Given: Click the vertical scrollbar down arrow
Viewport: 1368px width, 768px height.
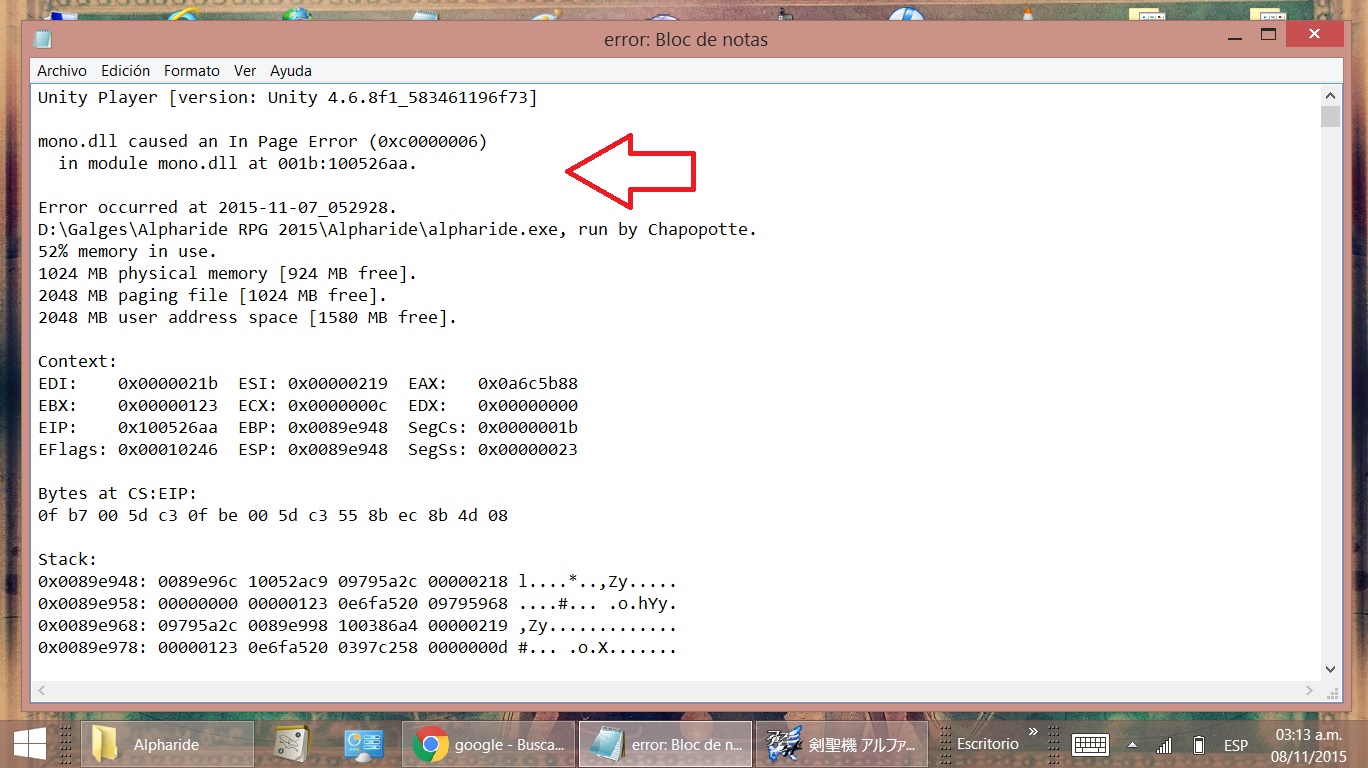Looking at the screenshot, I should [x=1330, y=670].
